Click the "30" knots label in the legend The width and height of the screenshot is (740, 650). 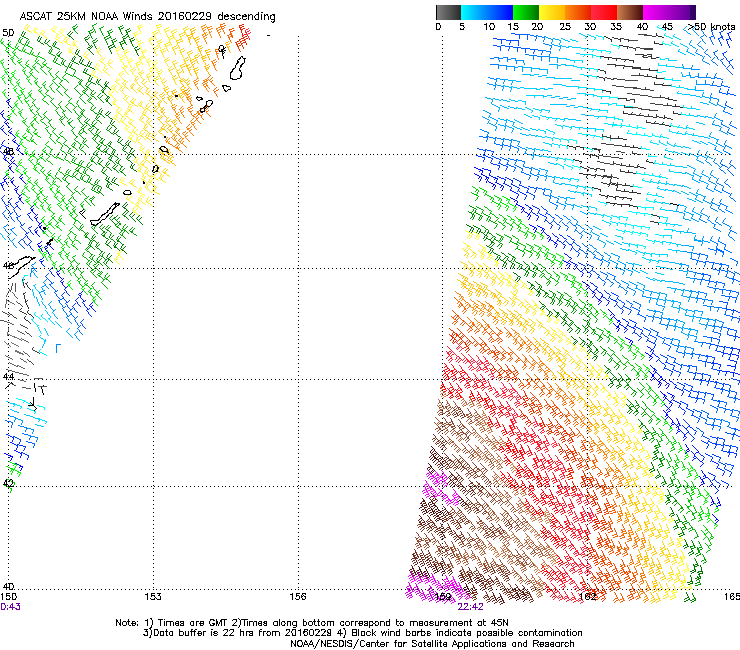pos(590,27)
